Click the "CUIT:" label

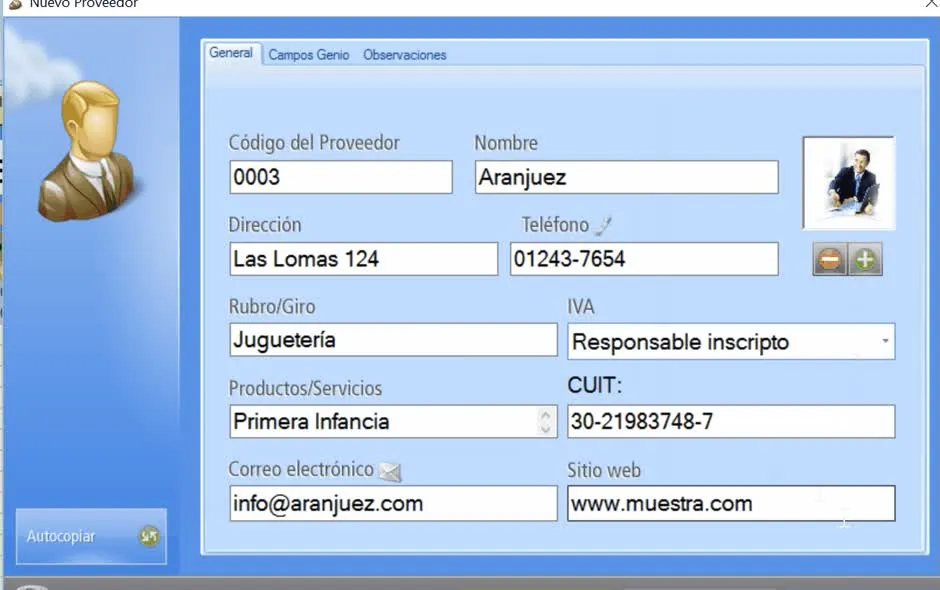pyautogui.click(x=595, y=385)
